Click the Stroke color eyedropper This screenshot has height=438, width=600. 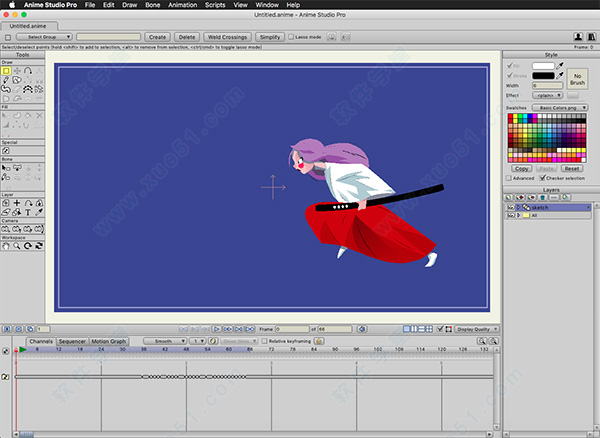pos(559,75)
